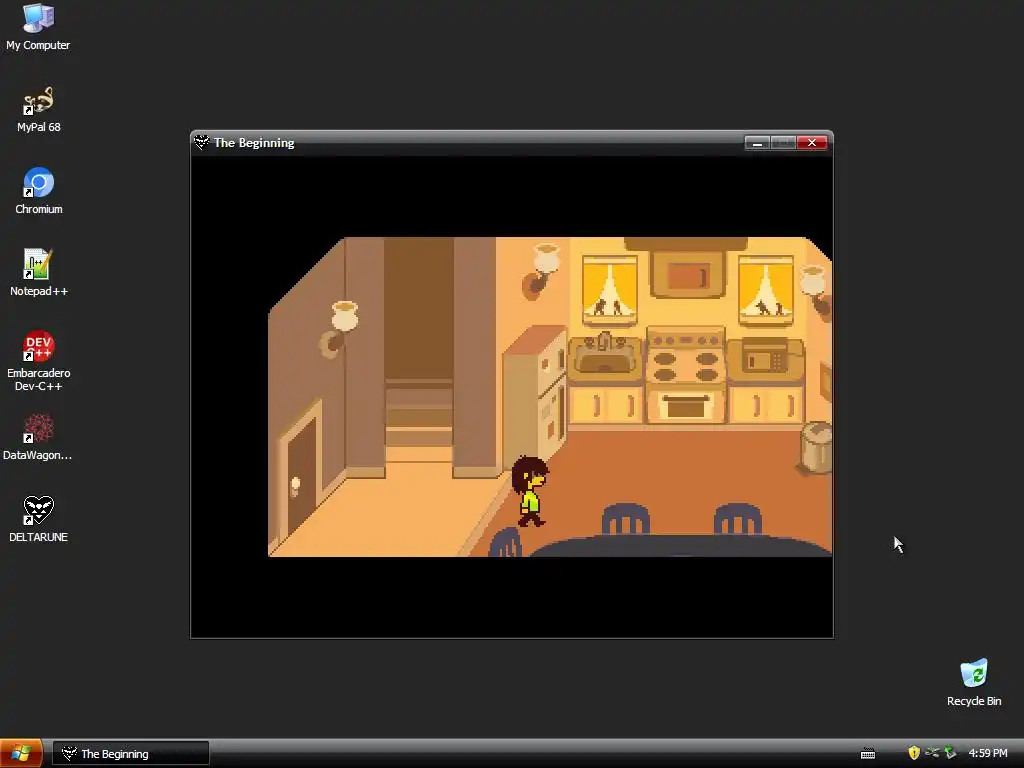Click The Beginning taskbar button

pos(131,754)
